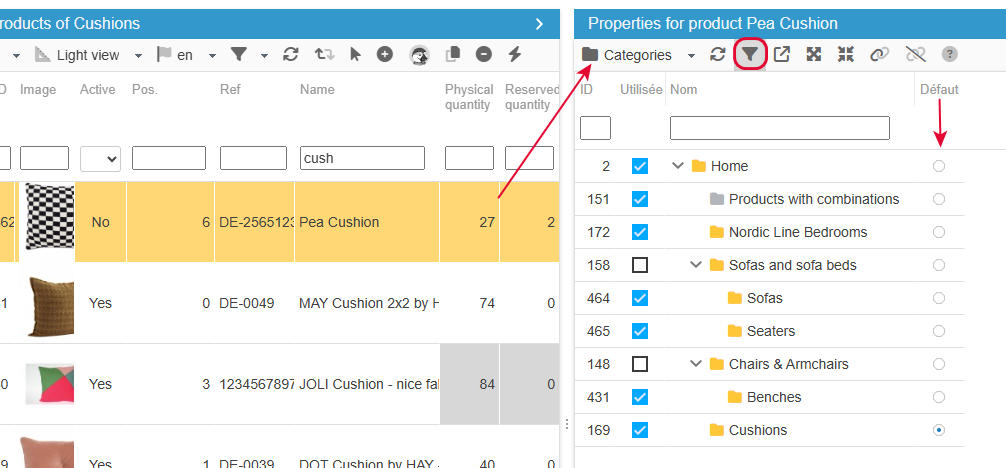Click the Ref column filter field
The image size is (1006, 468).
pos(253,158)
